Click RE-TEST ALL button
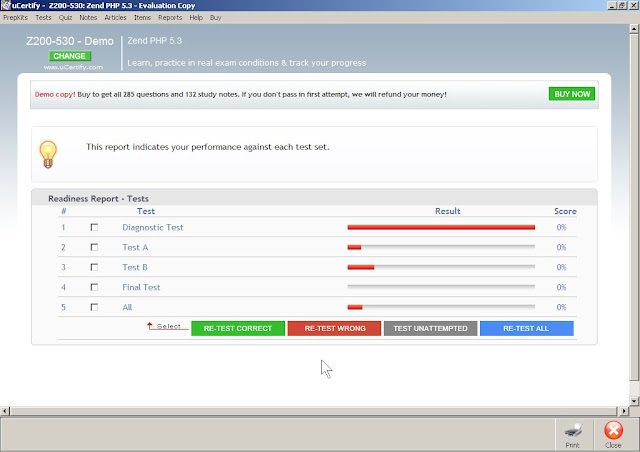Screen dimensions: 640x452 click(527, 328)
